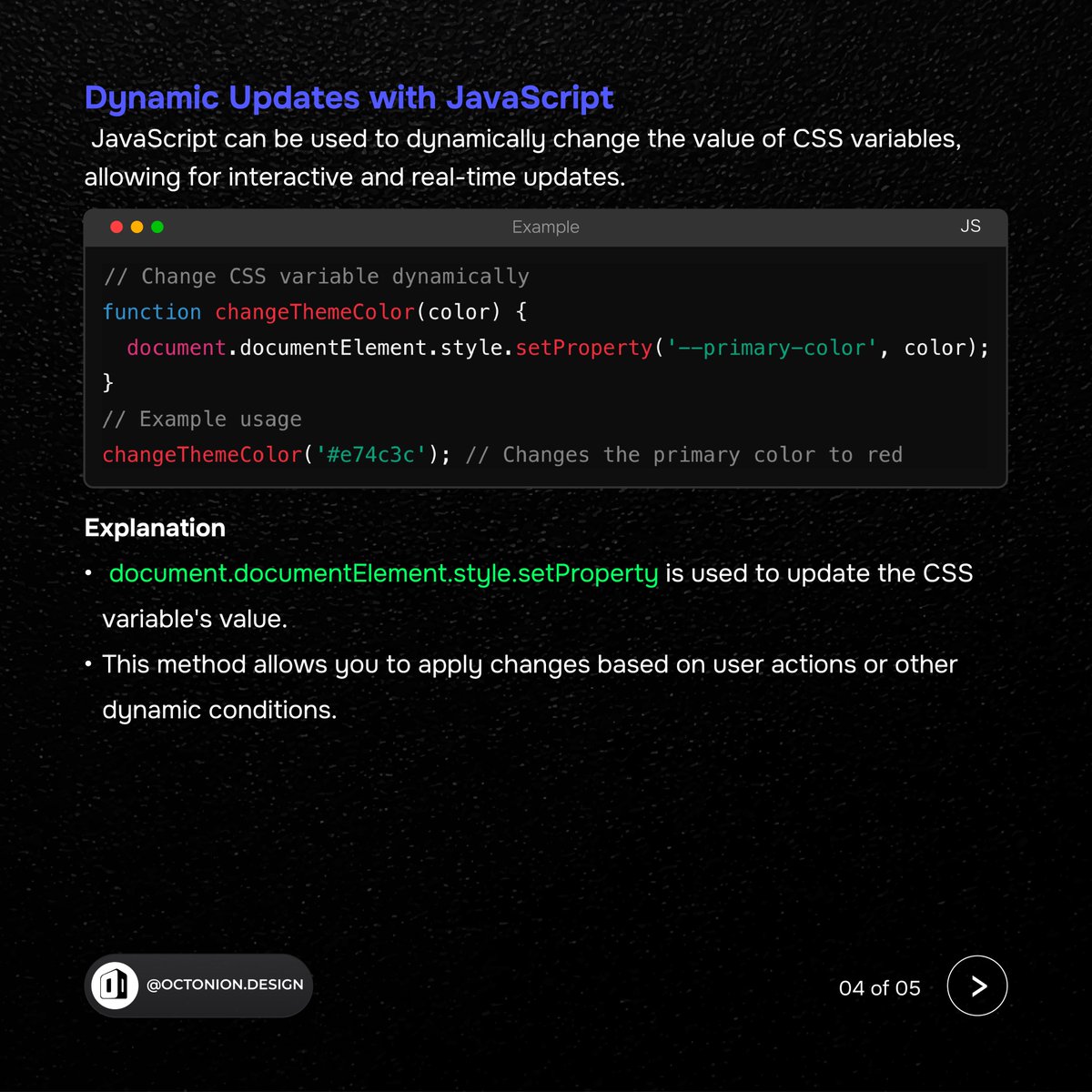Click the comment '// Change CSS variable dynamically'

[316, 276]
